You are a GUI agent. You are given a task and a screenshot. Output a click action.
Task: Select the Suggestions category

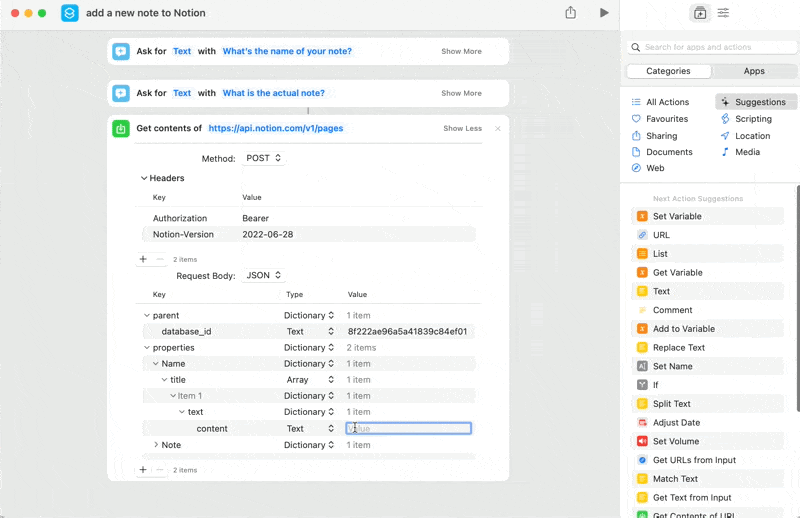[756, 102]
